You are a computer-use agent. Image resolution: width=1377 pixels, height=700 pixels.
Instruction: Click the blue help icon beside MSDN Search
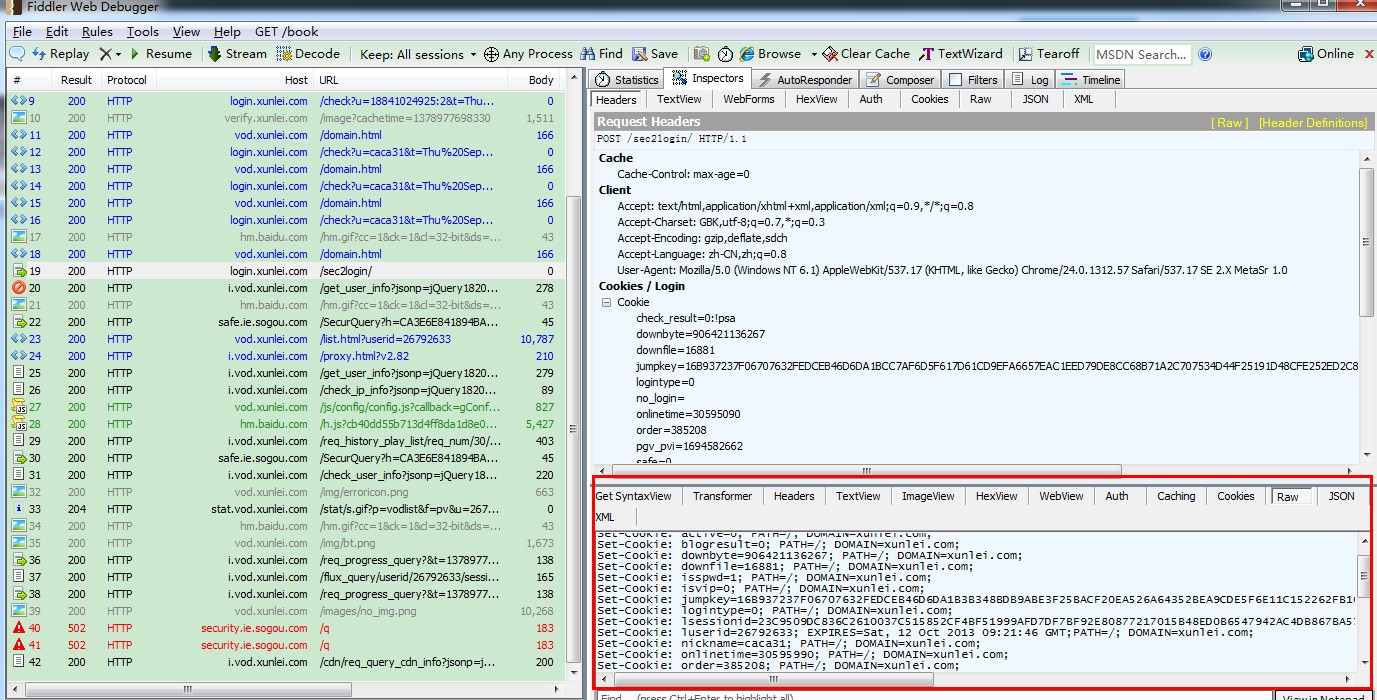click(x=1205, y=54)
